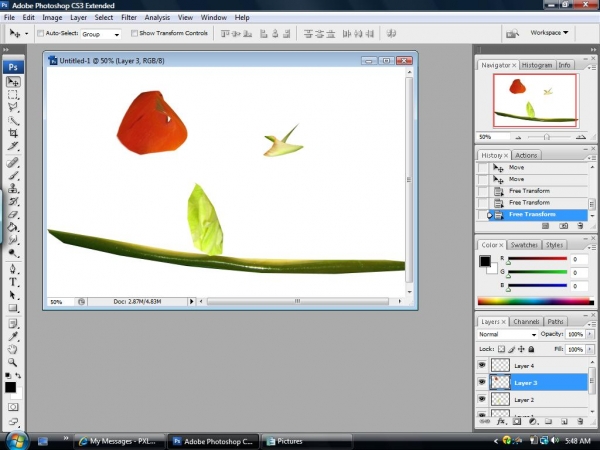
Task: Switch to the Histogram tab
Action: 537,65
